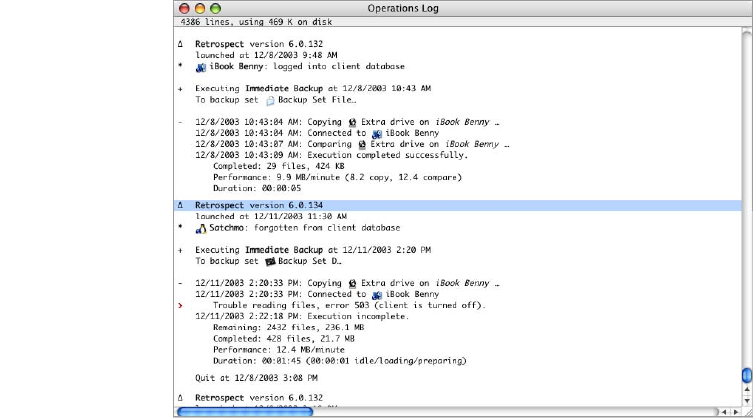Click 'Quit at 12/8/2003 3:08 PM' line

point(256,378)
